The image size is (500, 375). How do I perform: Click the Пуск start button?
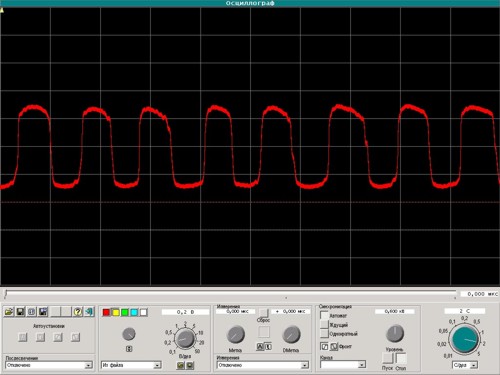click(388, 358)
